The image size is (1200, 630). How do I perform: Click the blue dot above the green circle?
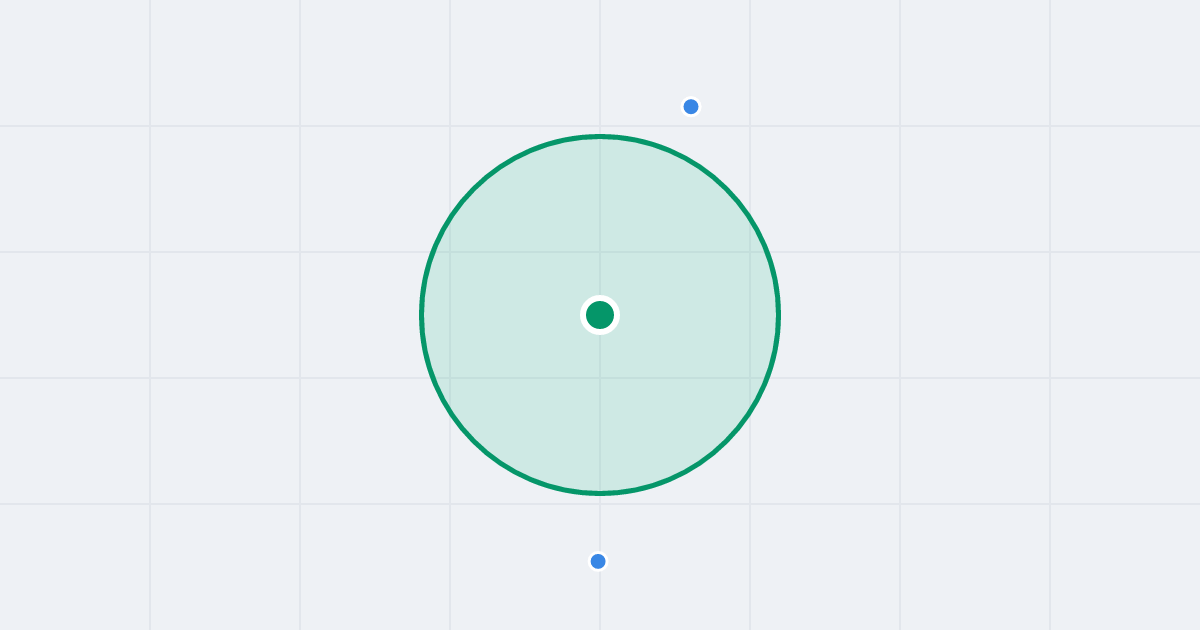[x=691, y=107]
